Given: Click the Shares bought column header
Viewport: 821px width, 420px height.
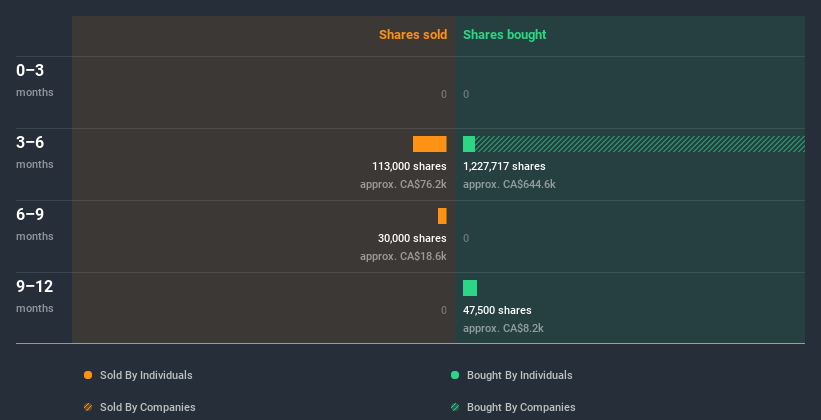Looking at the screenshot, I should tap(504, 35).
